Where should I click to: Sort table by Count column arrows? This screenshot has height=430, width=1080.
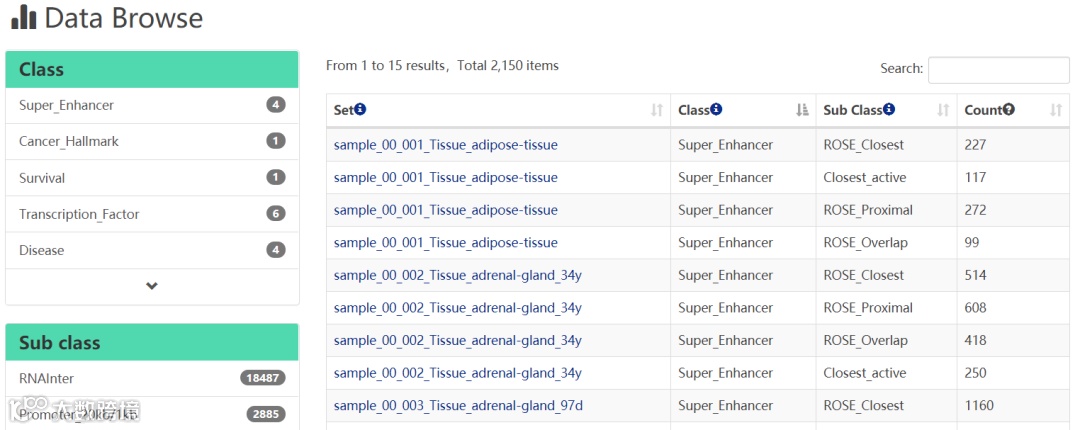1056,111
